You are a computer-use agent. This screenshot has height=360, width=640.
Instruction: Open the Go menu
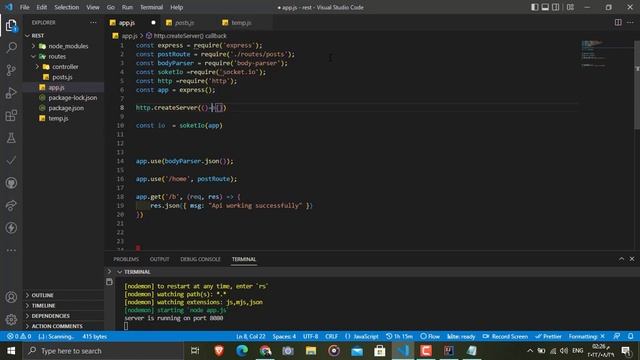click(111, 7)
